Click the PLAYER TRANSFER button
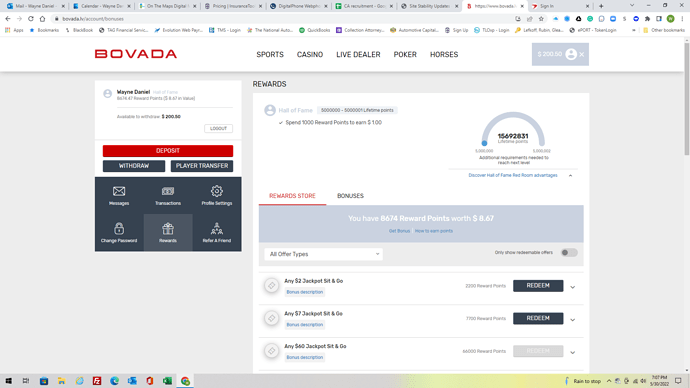Viewport: 690px width, 388px height. click(x=202, y=166)
